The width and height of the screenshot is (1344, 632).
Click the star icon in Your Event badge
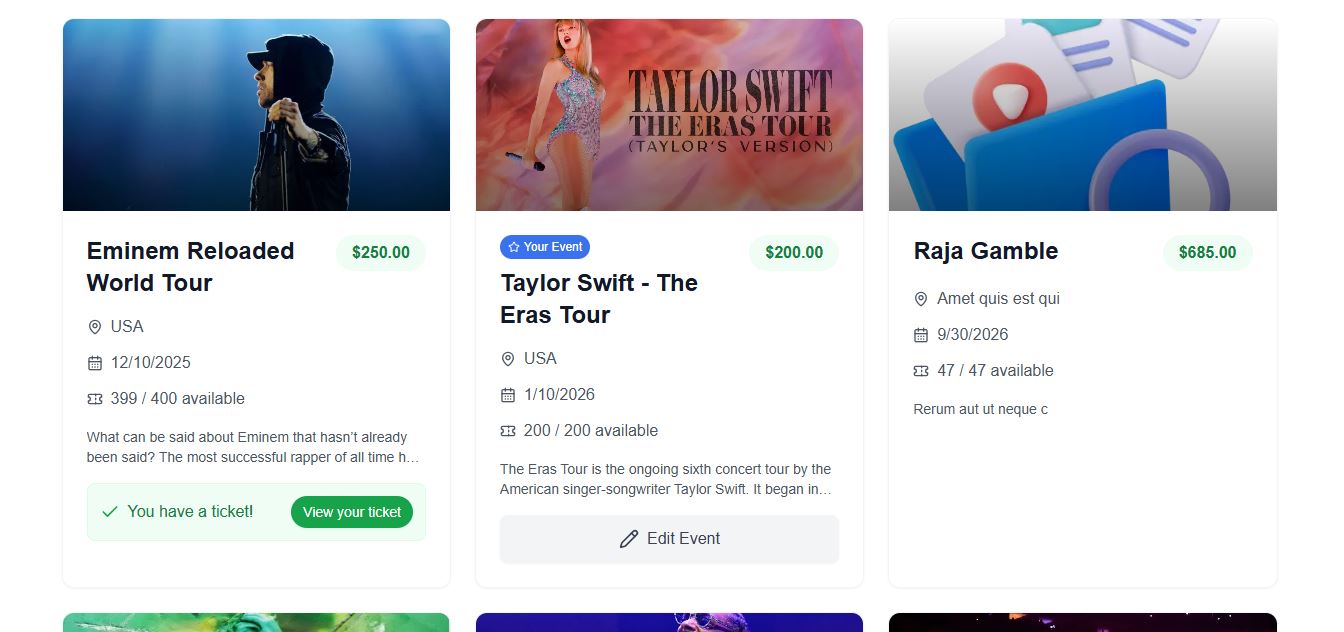pyautogui.click(x=514, y=247)
